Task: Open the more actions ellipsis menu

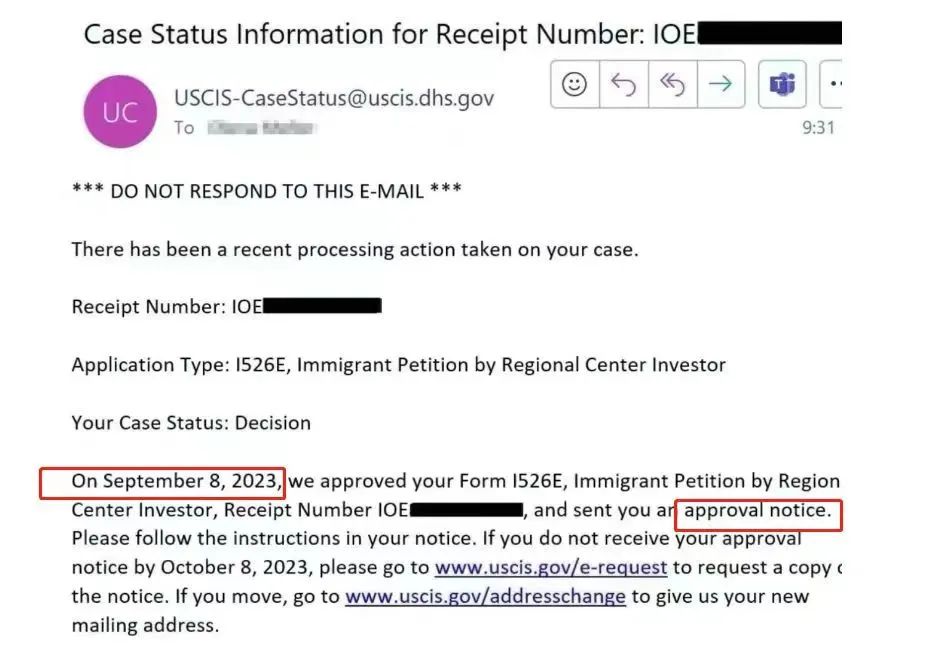Action: point(832,84)
